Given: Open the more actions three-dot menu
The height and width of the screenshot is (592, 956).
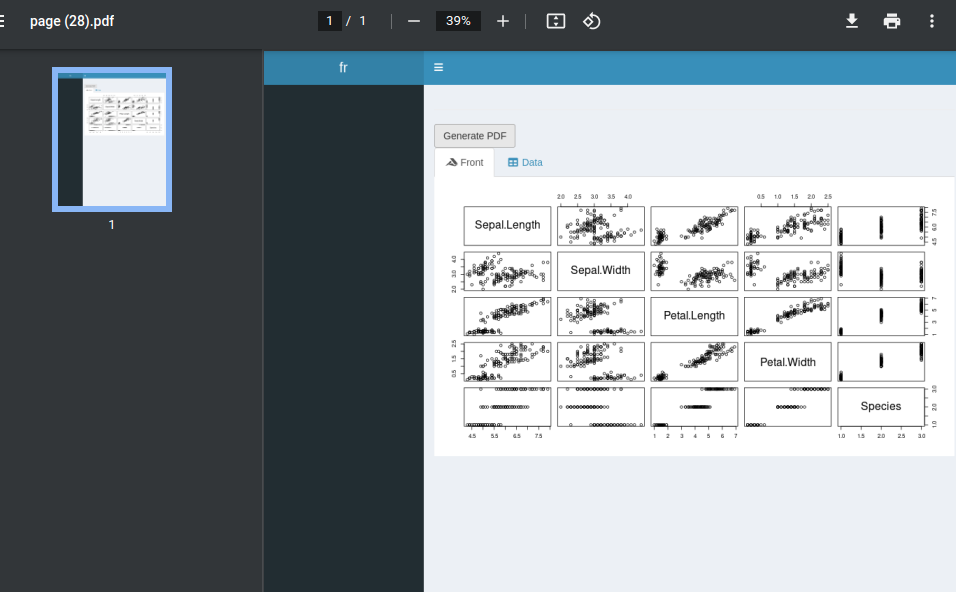Looking at the screenshot, I should [932, 21].
